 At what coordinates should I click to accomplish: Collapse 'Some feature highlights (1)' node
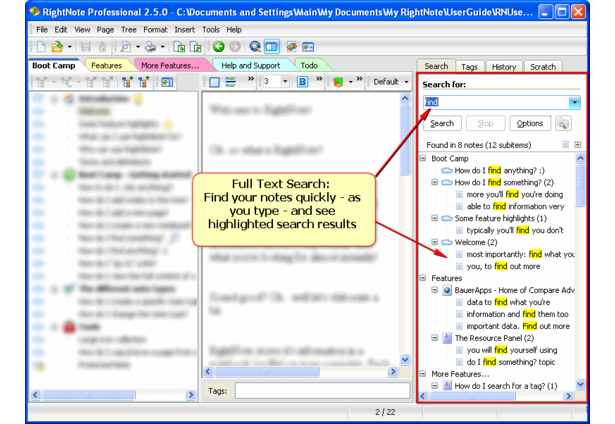[x=435, y=218]
